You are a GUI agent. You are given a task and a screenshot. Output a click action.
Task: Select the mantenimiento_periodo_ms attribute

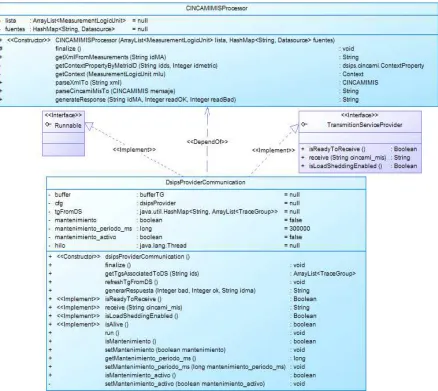(93, 229)
